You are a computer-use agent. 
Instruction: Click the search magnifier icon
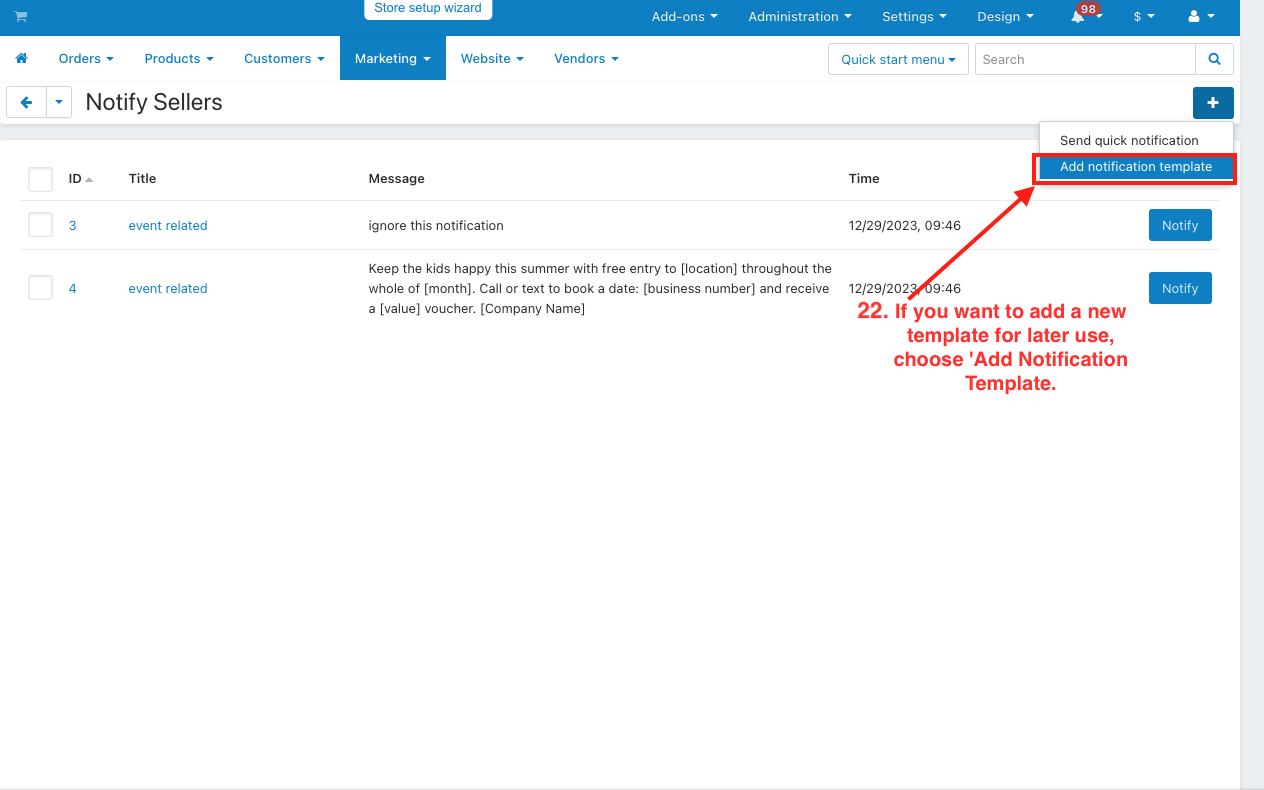[1214, 59]
